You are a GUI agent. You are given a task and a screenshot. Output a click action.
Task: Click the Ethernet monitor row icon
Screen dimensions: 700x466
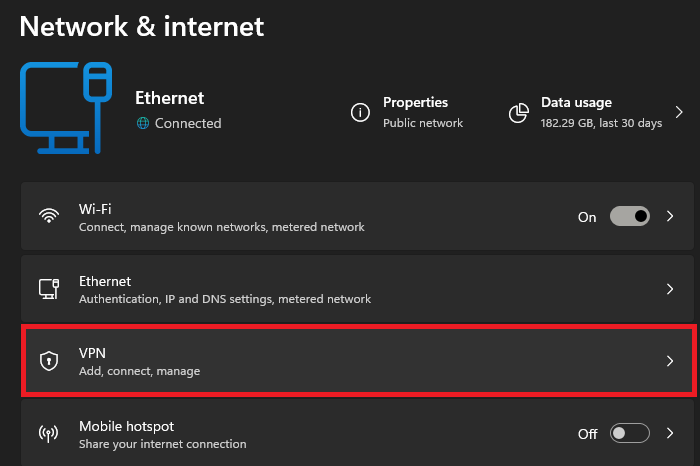(48, 289)
